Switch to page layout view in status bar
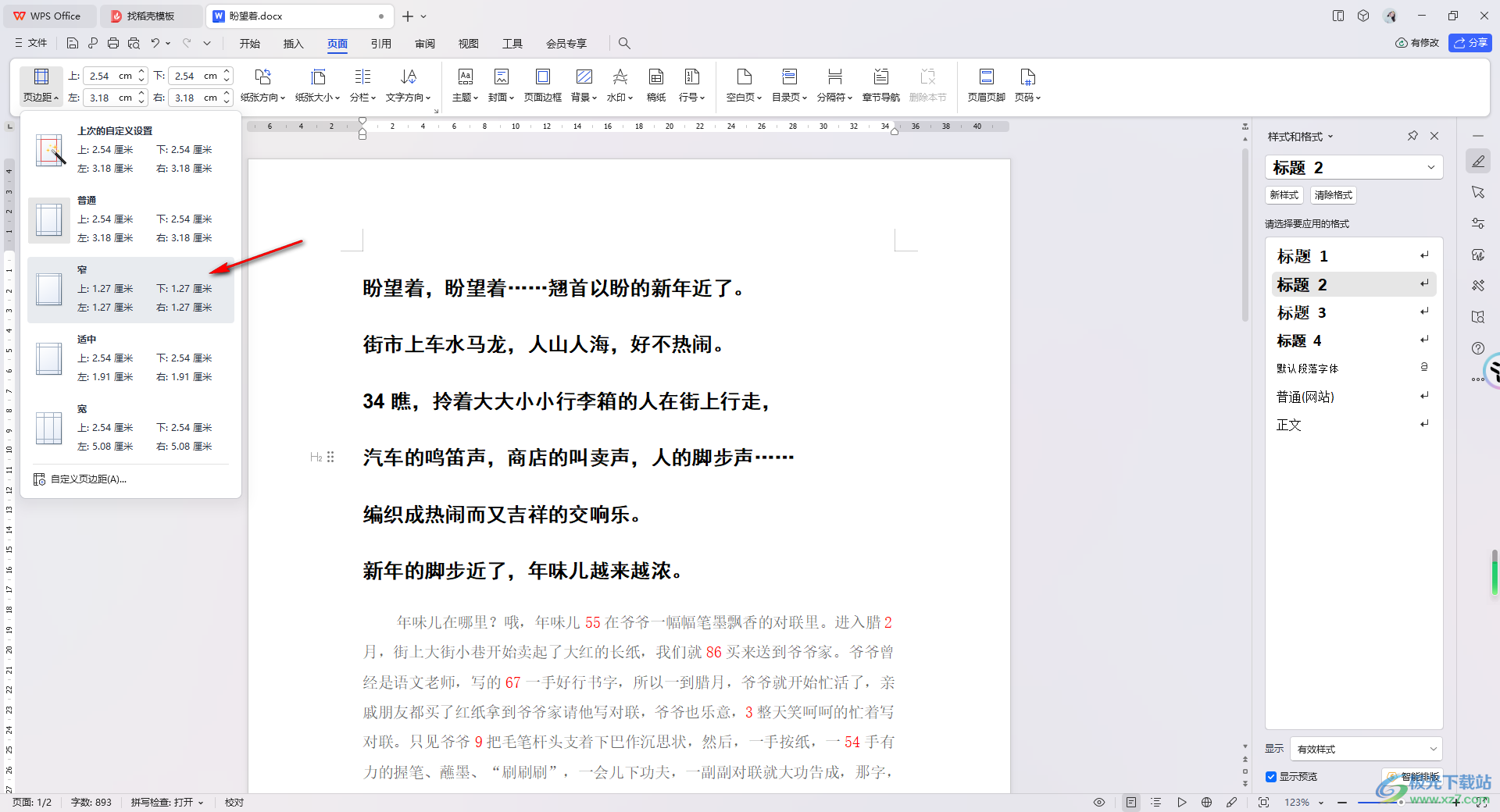The image size is (1500, 812). [1131, 803]
